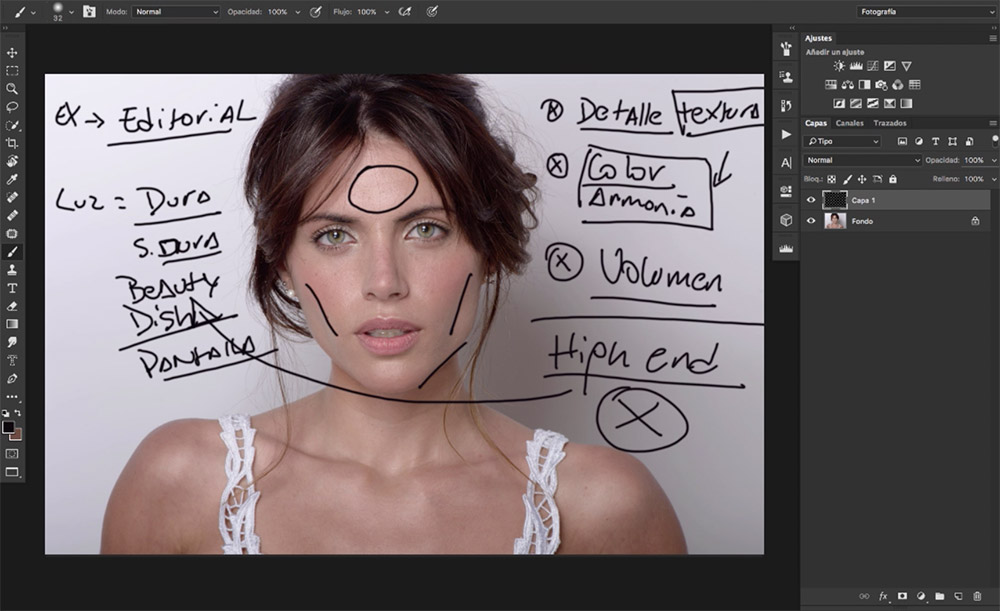This screenshot has width=1000, height=611.
Task: Select the Fondo layer thumbnail
Action: click(x=834, y=221)
